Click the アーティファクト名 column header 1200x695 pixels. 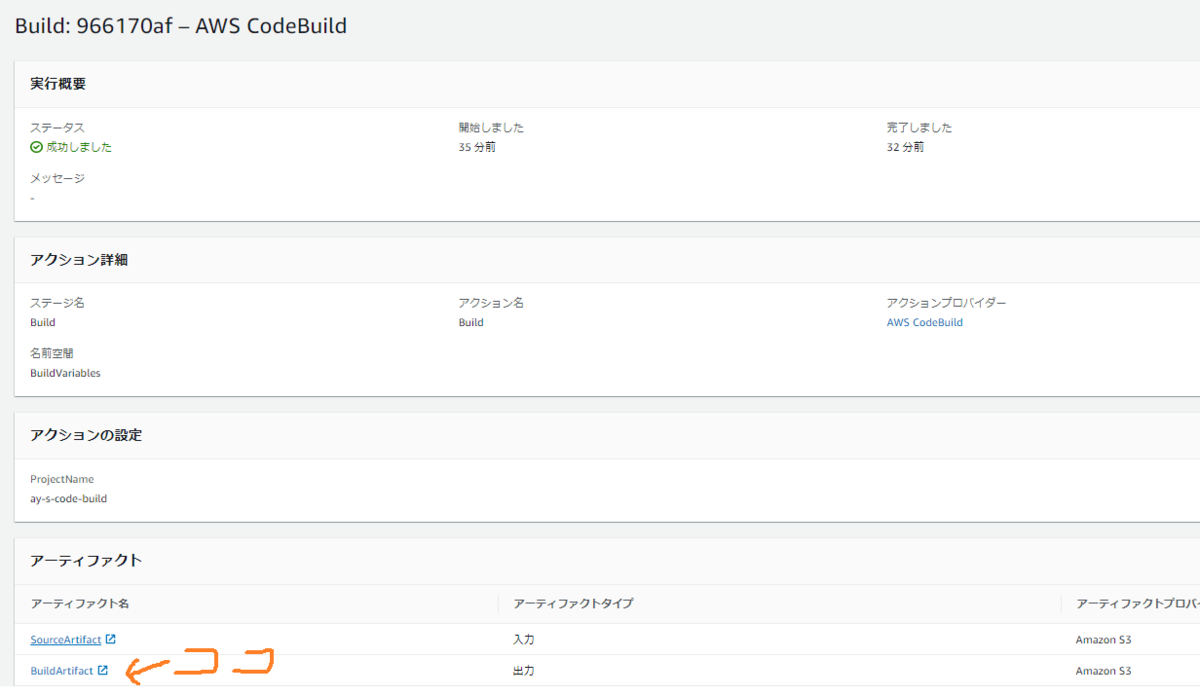[x=80, y=604]
